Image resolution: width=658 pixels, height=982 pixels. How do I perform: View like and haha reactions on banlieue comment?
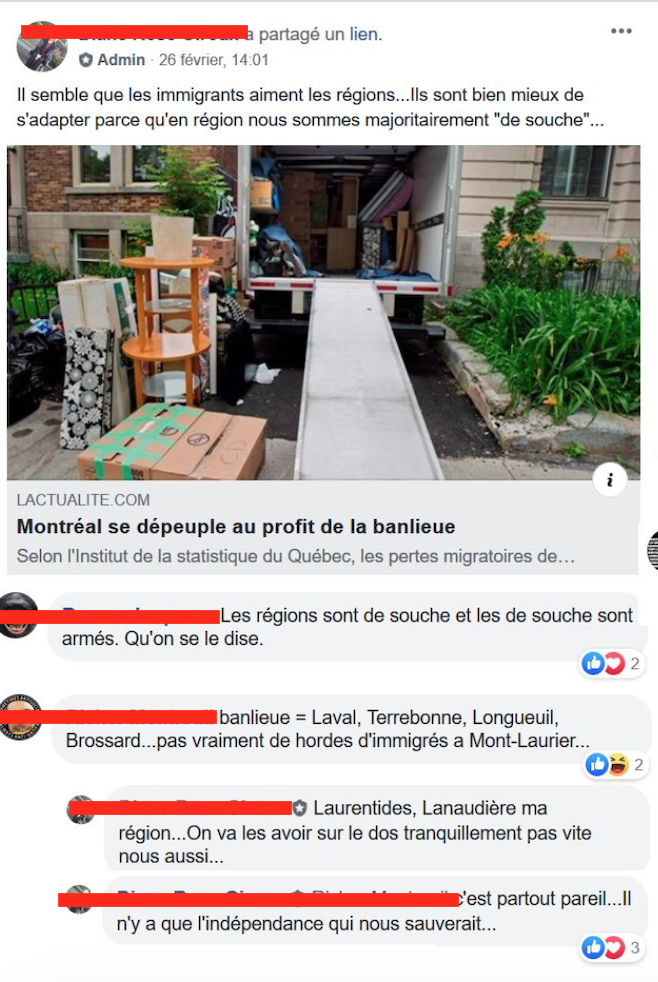[x=614, y=764]
